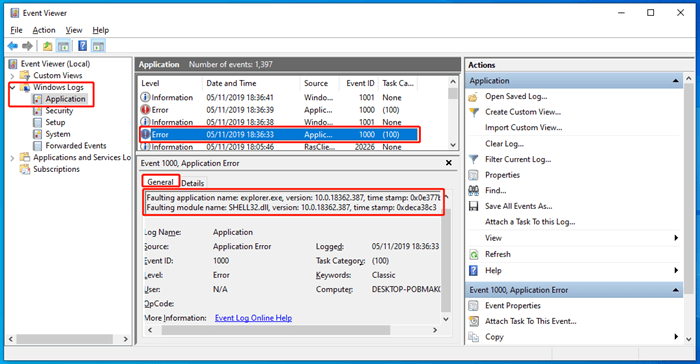
Task: Click the Source column header
Action: coord(321,83)
